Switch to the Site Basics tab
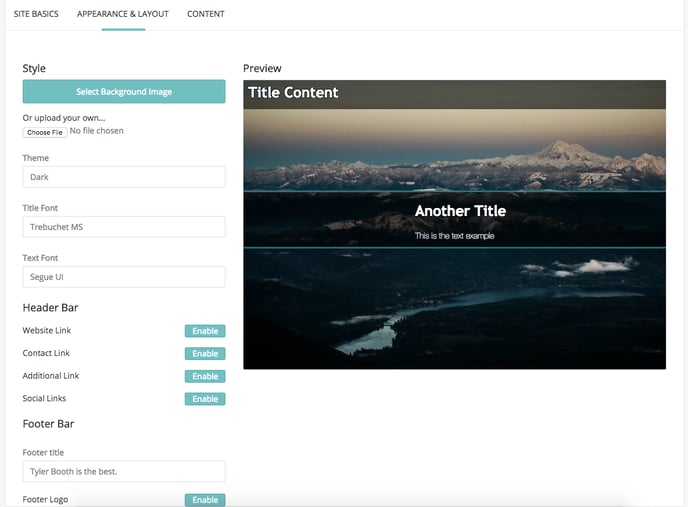Image resolution: width=688 pixels, height=507 pixels. coord(36,14)
